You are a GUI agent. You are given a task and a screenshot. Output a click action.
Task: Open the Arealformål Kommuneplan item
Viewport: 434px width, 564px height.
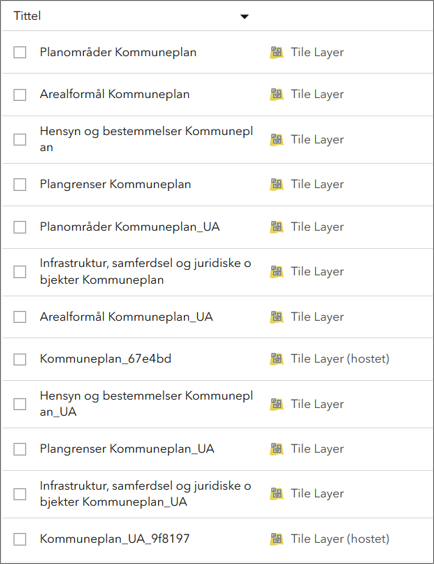pyautogui.click(x=115, y=94)
